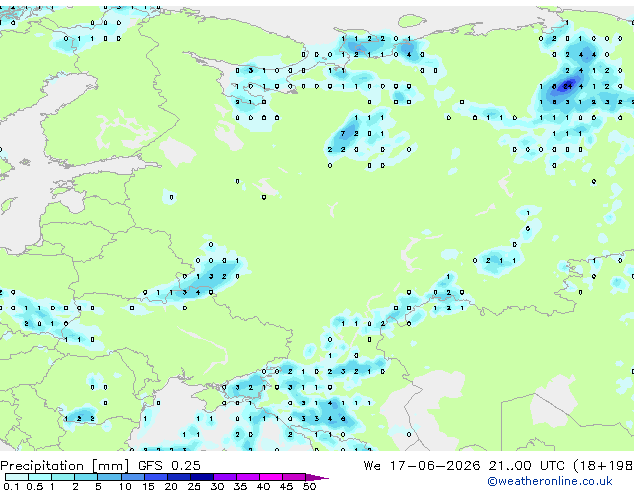Select the 10–15 mm legend swatch
634x490 pixels.
(x=132, y=477)
